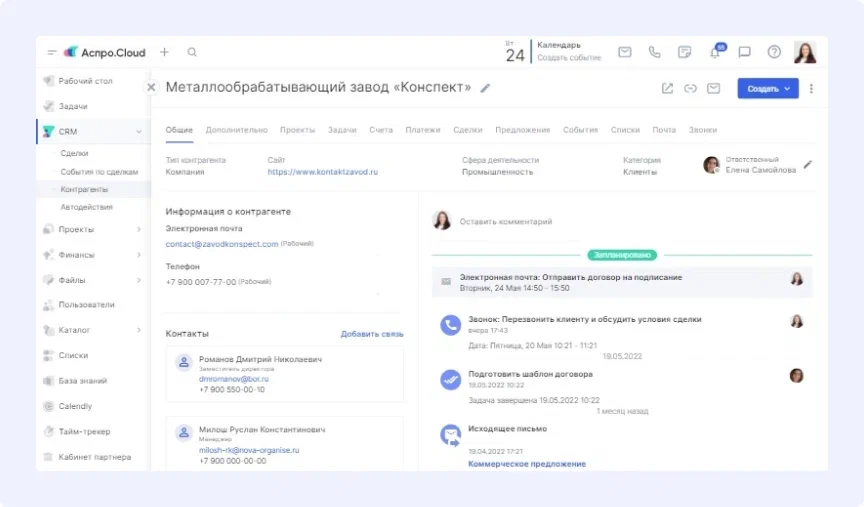This screenshot has width=864, height=507.
Task: Send email envelope icon near Создать button
Action: 714,88
